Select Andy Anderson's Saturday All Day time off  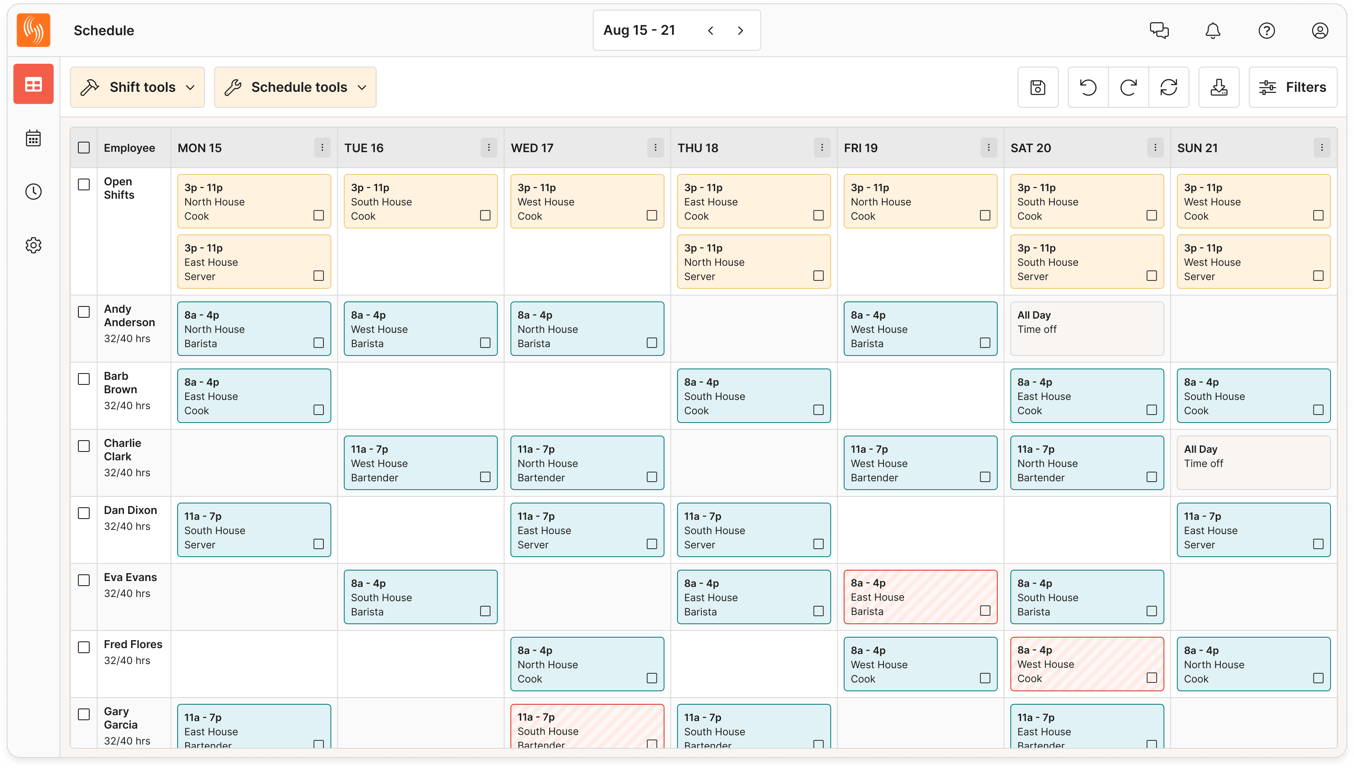tap(1087, 329)
